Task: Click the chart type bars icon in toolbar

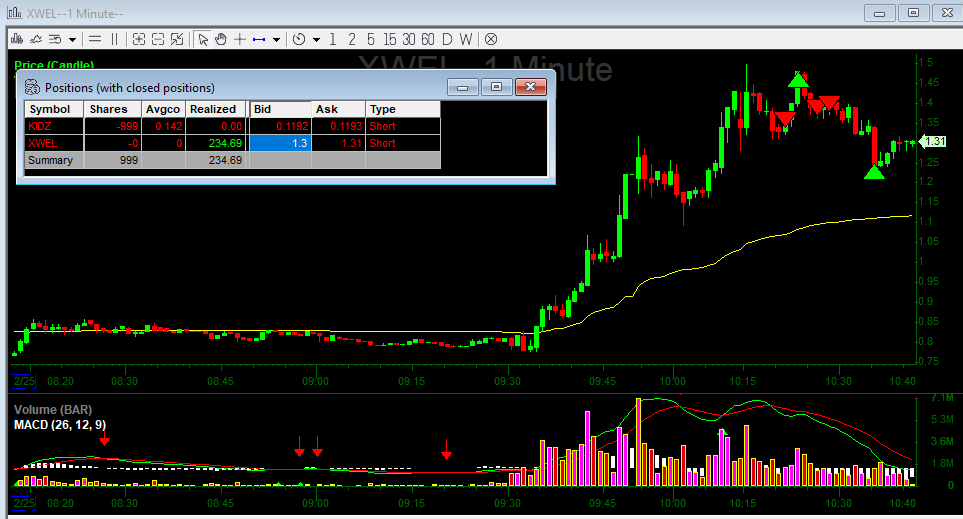Action: [x=17, y=39]
